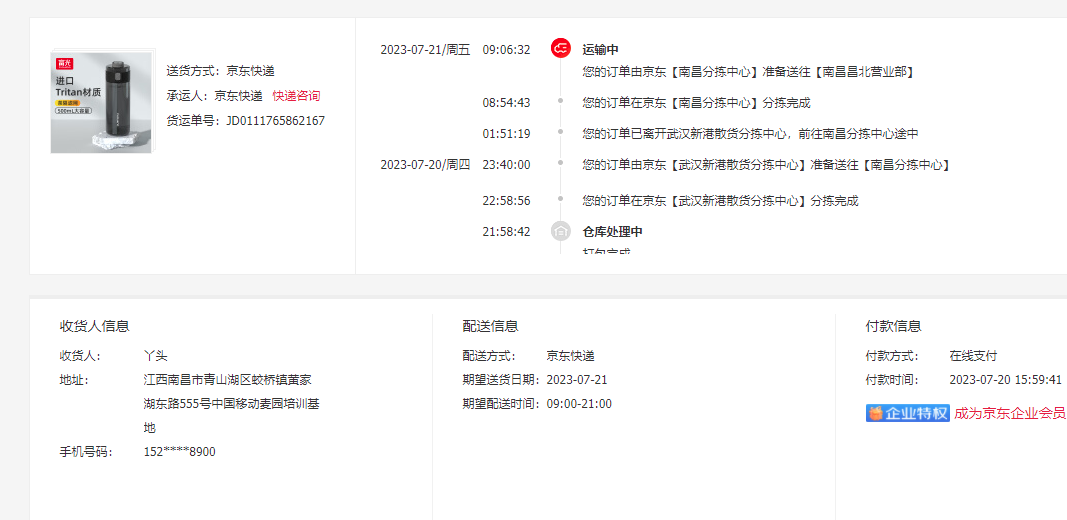Image resolution: width=1067 pixels, height=520 pixels.
Task: Click the 22:58:56 entry 武汉新港散货分拣中心 分拣完成
Action: [721, 201]
